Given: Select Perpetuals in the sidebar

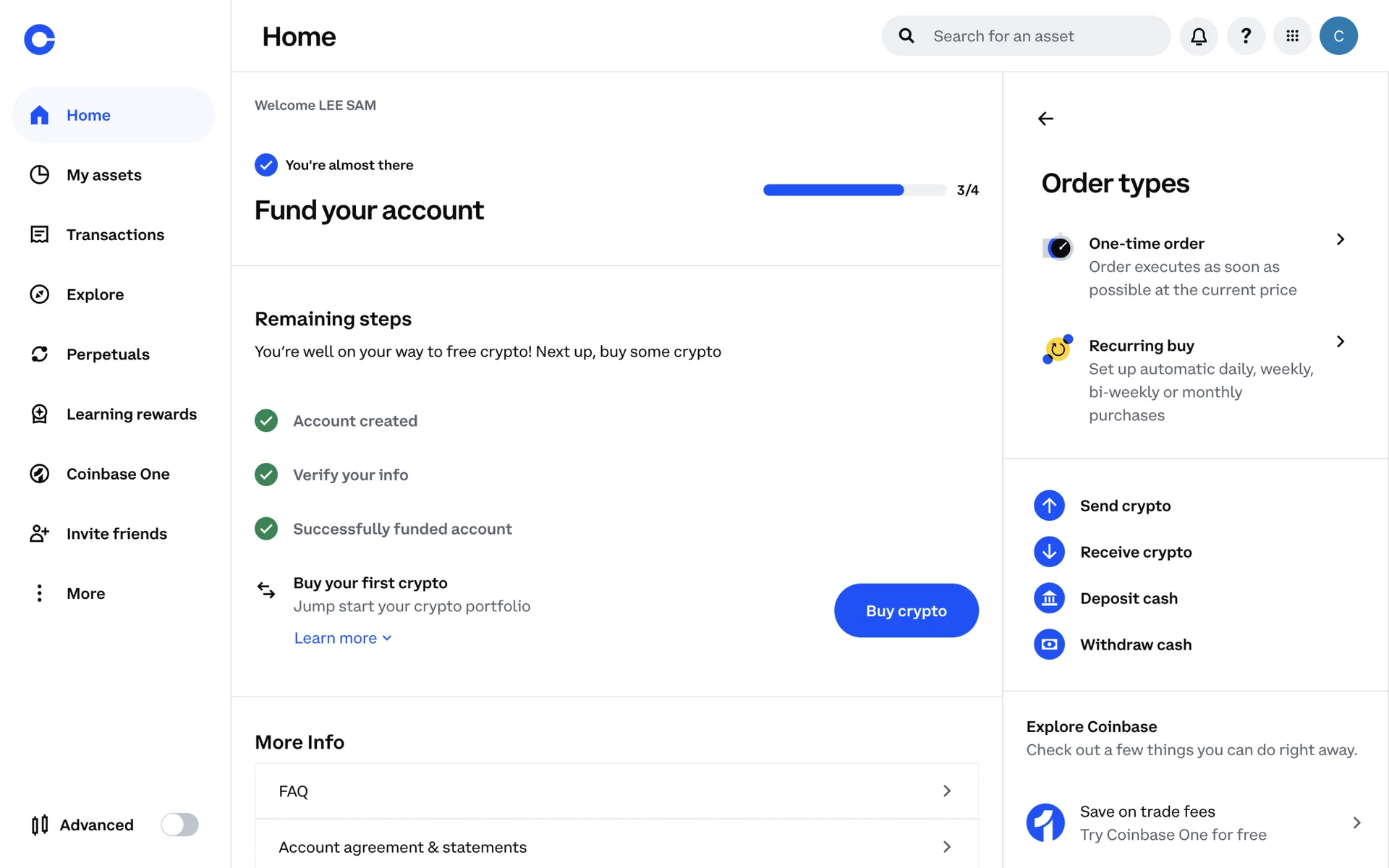Looking at the screenshot, I should pos(108,354).
